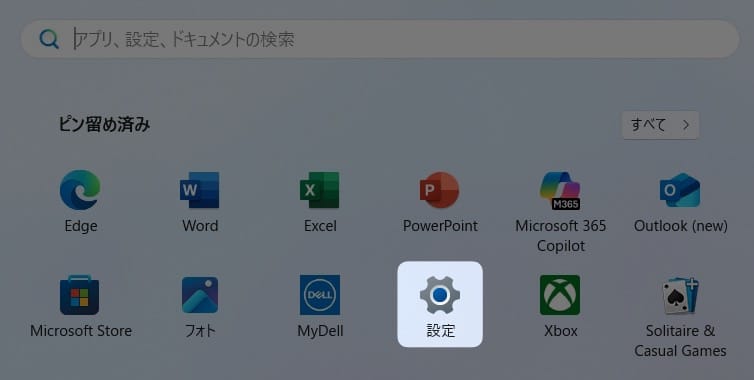The height and width of the screenshot is (380, 754).
Task: Click the すべて button
Action: point(660,125)
